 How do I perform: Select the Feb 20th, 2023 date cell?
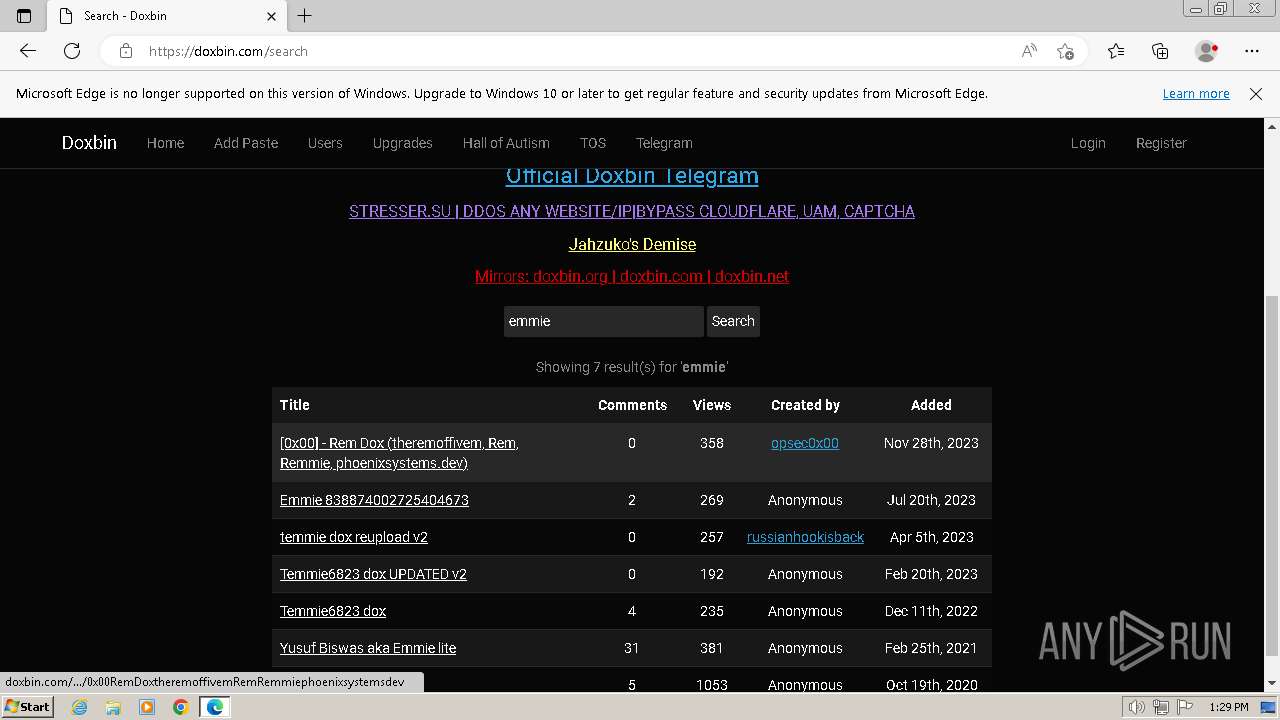coord(931,574)
